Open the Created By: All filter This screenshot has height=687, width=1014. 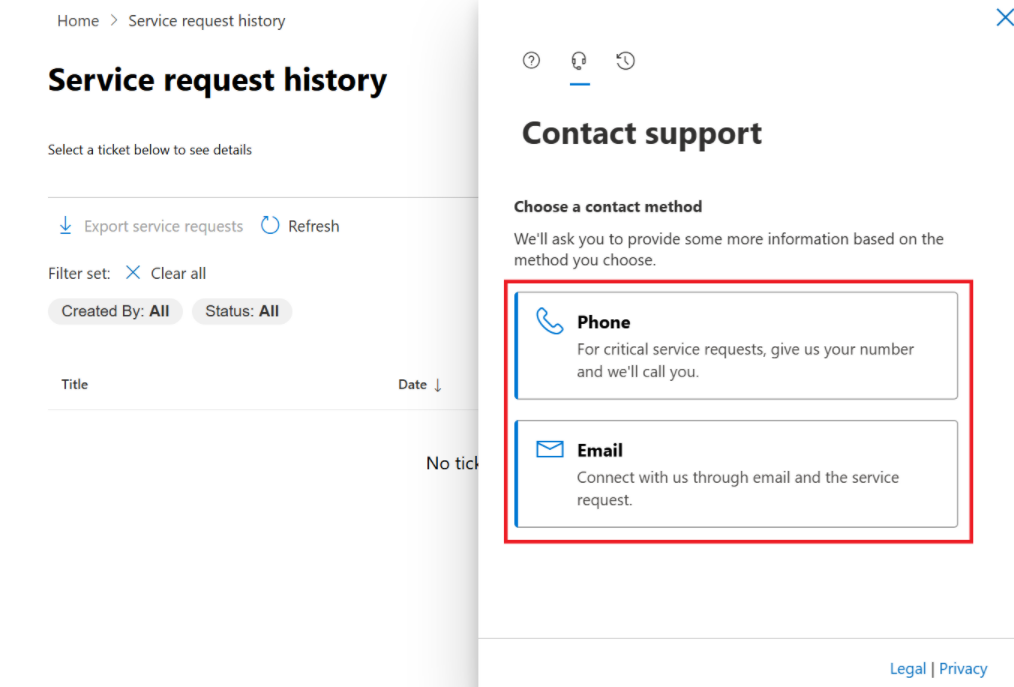[115, 311]
